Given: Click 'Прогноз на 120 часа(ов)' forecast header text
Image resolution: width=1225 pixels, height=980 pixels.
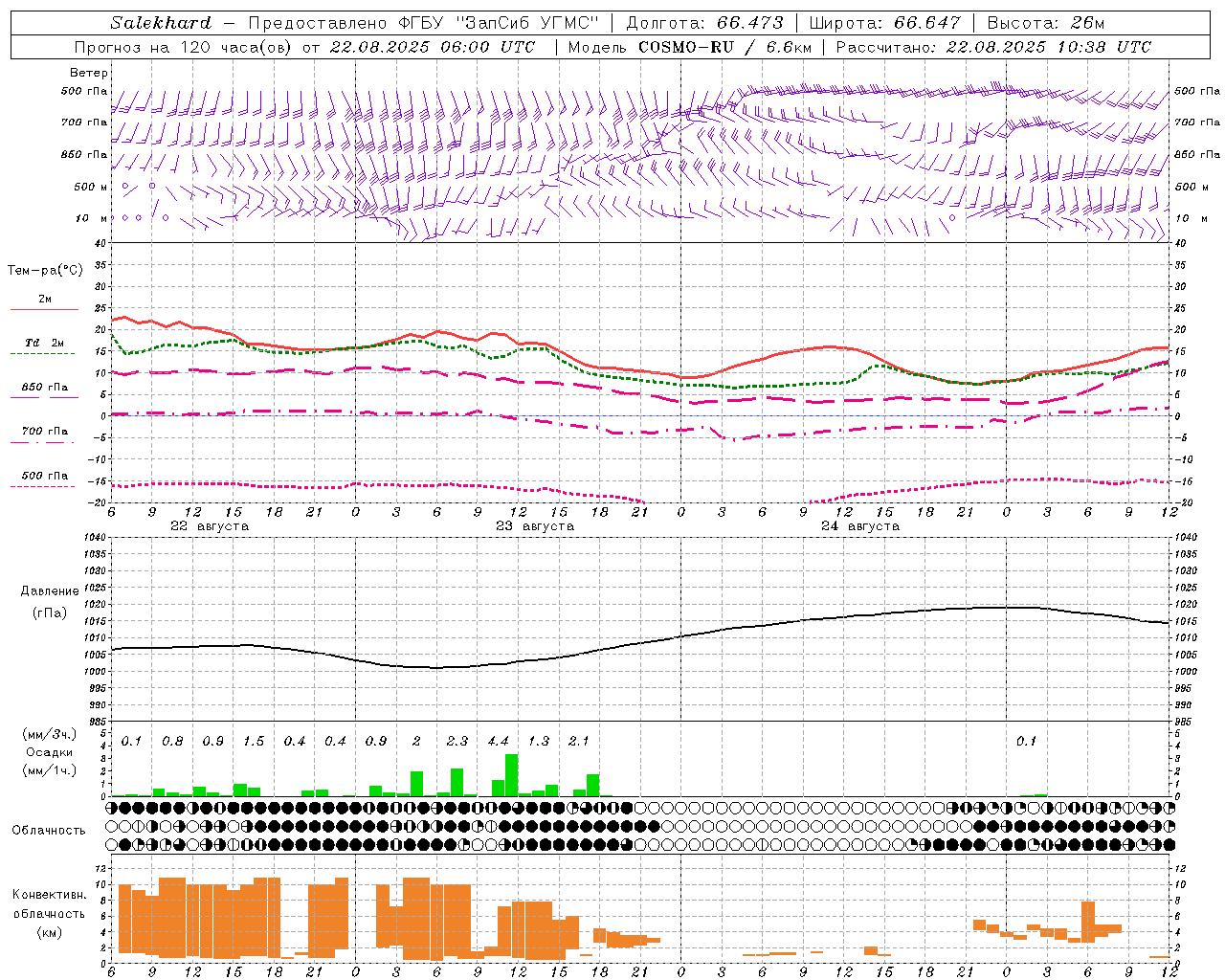Looking at the screenshot, I should pyautogui.click(x=184, y=47).
